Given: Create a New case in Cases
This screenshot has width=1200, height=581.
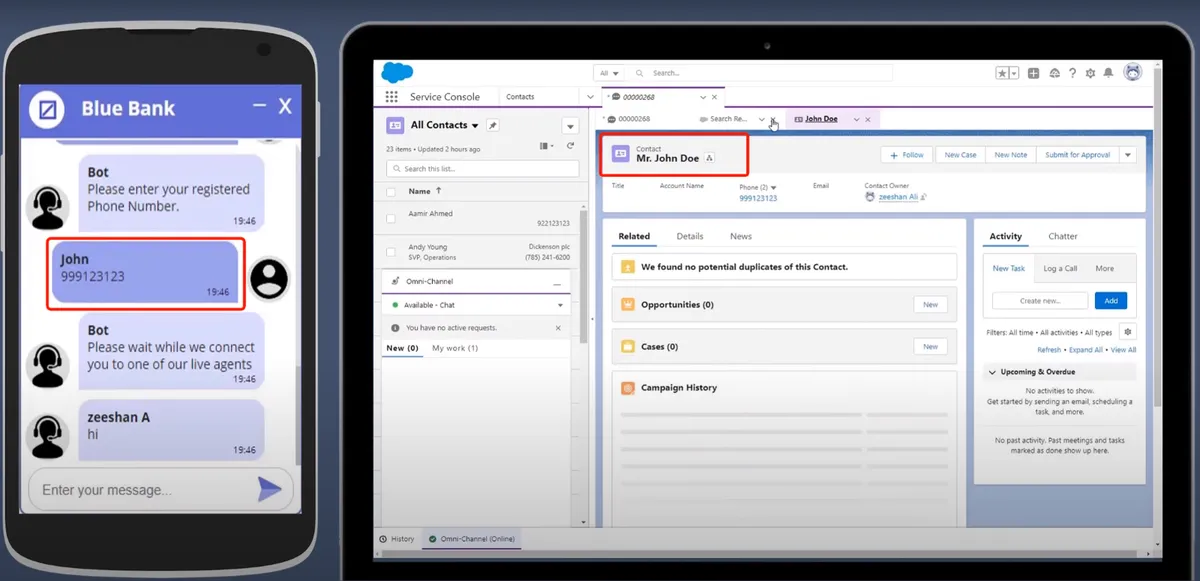Looking at the screenshot, I should tap(930, 346).
